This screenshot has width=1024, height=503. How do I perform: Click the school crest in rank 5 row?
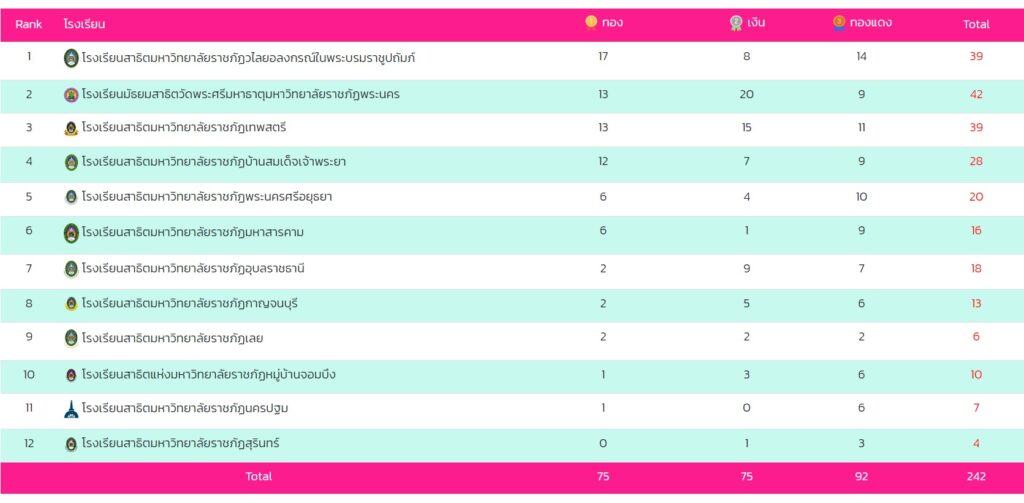71,197
